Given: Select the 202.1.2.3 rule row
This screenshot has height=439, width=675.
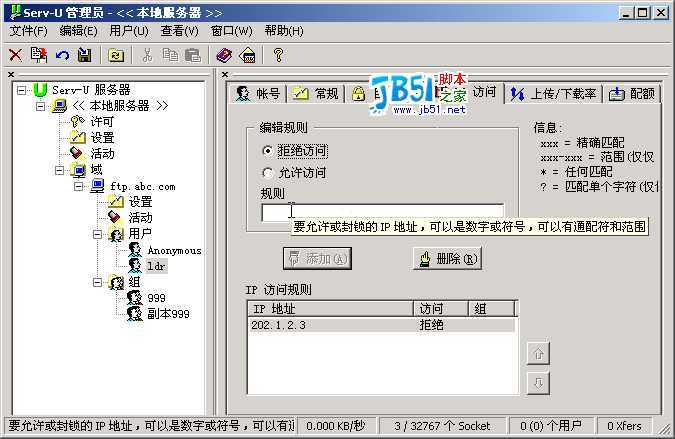Looking at the screenshot, I should coord(382,325).
